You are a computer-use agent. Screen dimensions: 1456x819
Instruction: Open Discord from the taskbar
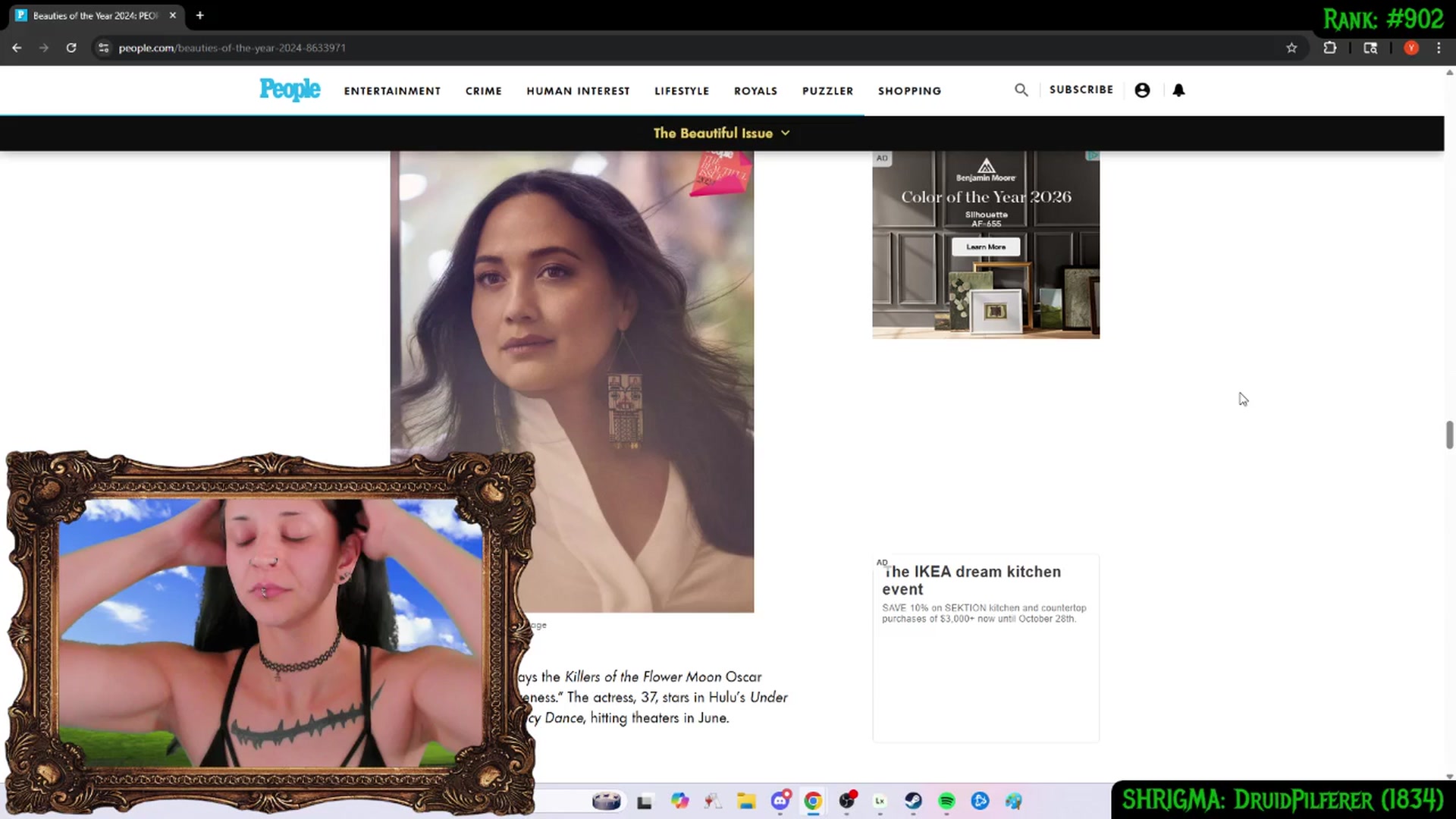(x=780, y=801)
